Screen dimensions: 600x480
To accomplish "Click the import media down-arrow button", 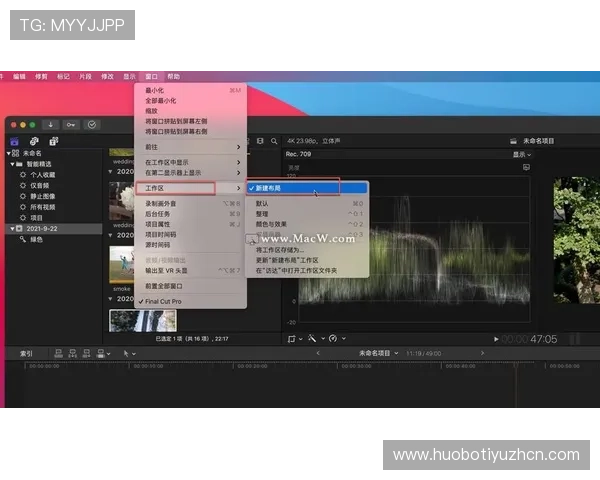I will point(51,125).
